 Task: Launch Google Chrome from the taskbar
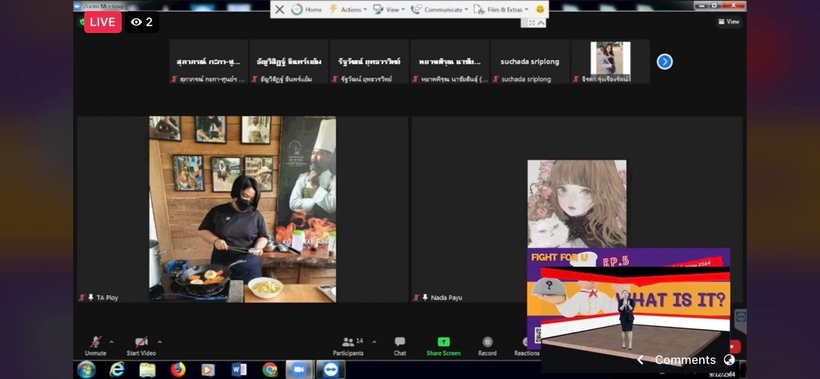[x=270, y=370]
